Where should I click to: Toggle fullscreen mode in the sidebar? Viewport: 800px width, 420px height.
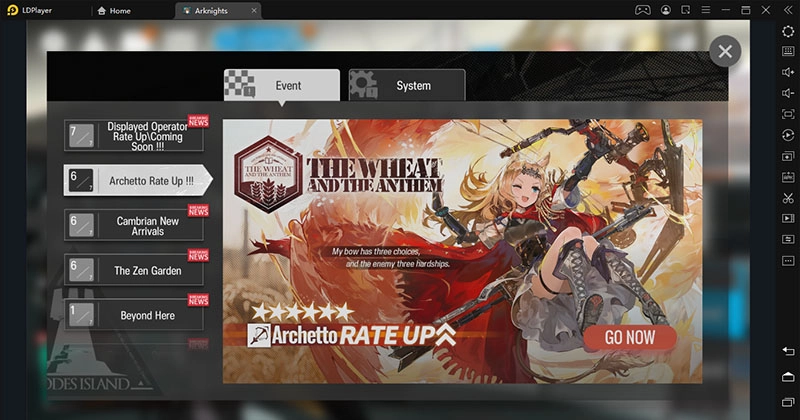pyautogui.click(x=788, y=114)
